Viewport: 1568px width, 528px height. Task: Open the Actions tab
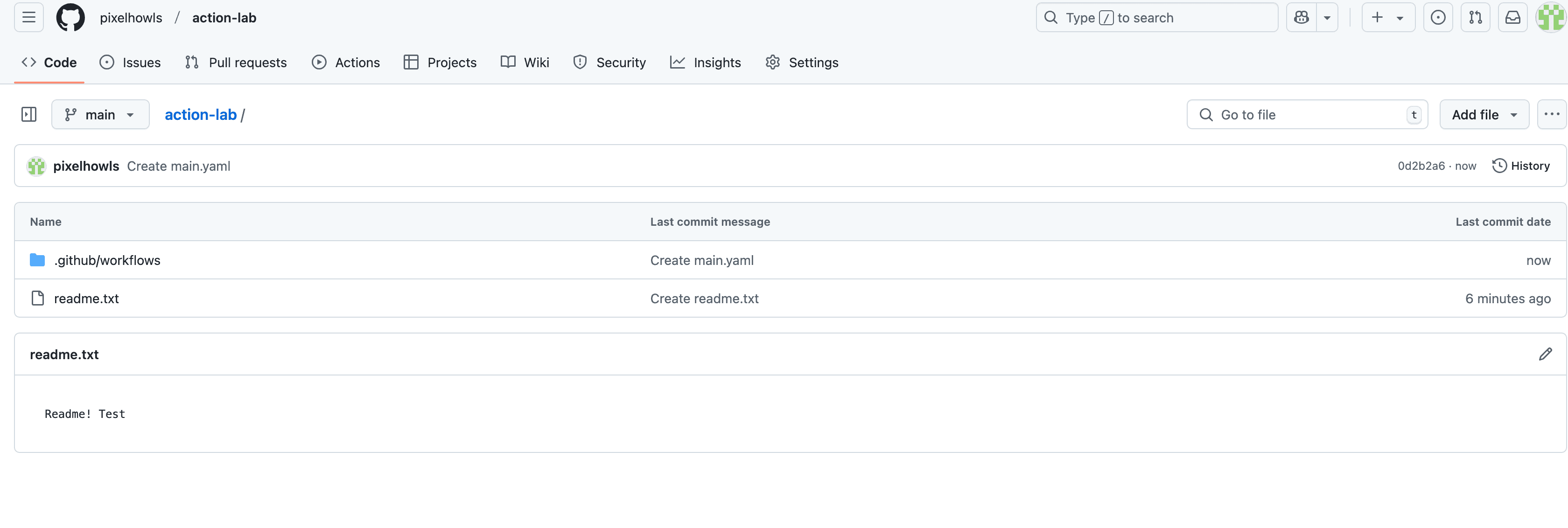point(346,63)
